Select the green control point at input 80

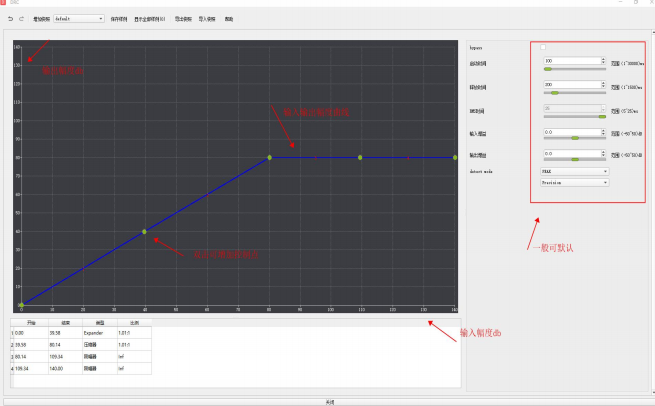269,157
